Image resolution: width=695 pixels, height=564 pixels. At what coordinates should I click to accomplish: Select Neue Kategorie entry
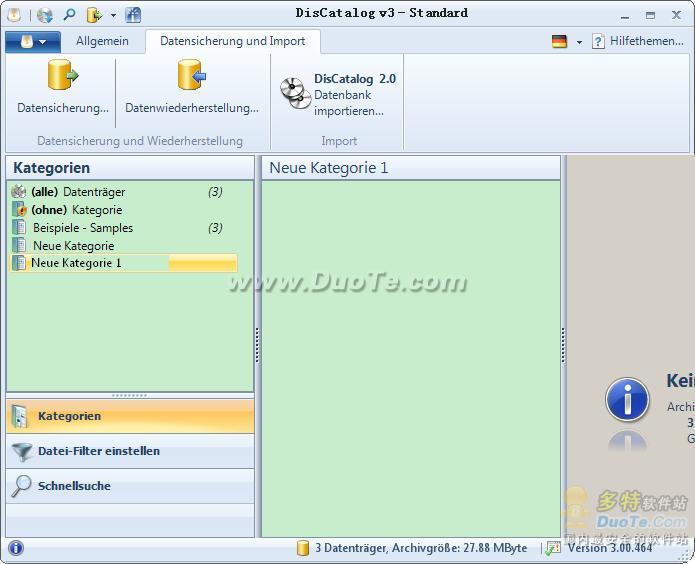tap(124, 245)
